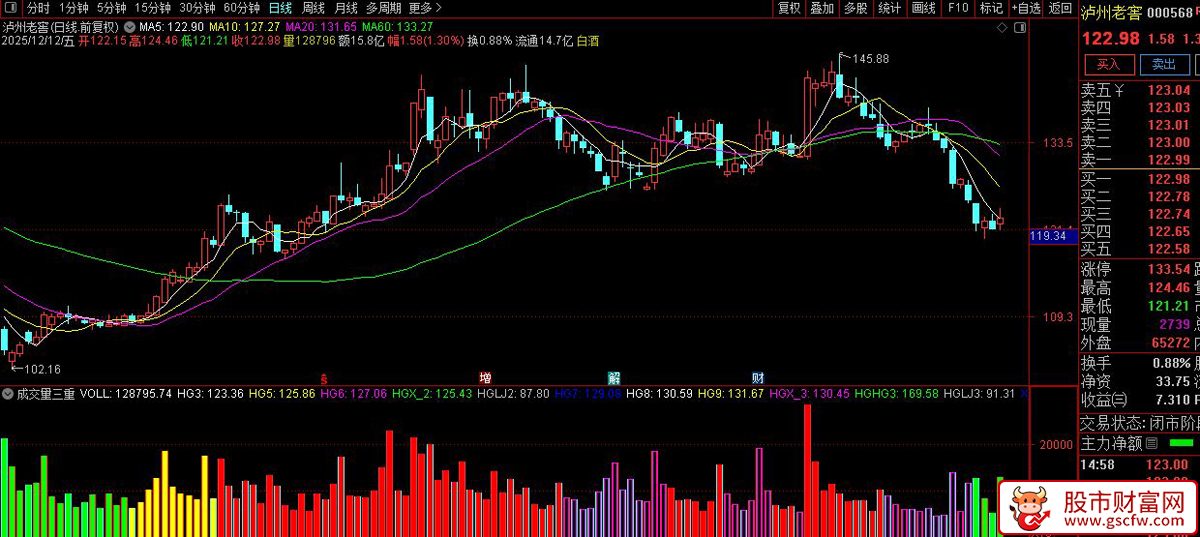1200x537 pixels.
Task: Click the ¥ icon beside 卖五
Action: 1119,90
